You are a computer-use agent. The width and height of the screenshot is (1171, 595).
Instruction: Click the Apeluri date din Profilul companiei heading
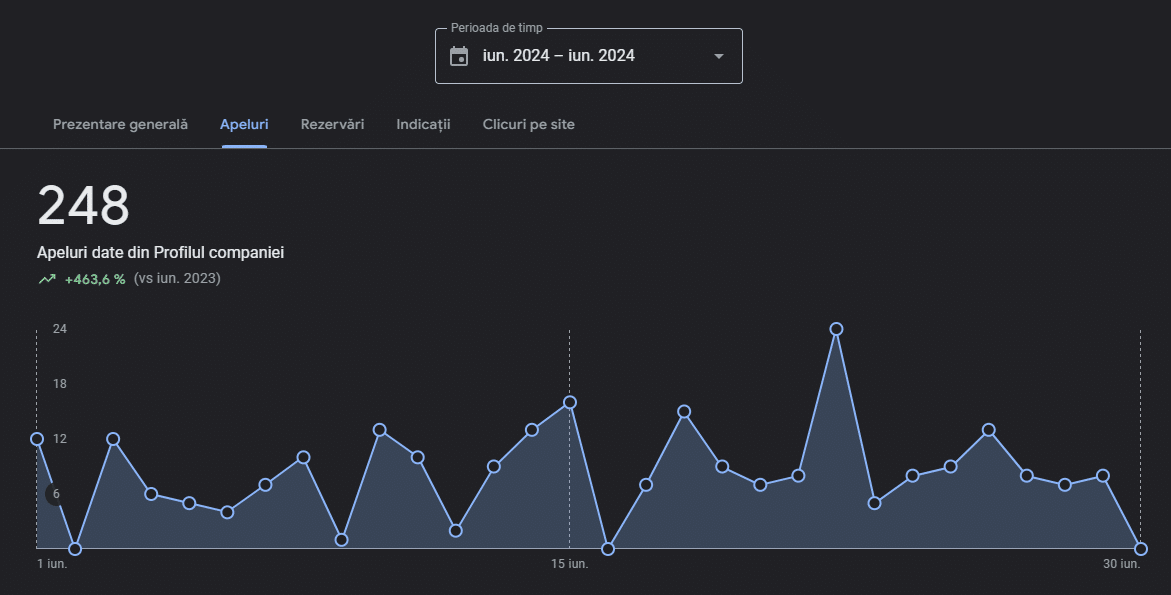click(x=160, y=253)
